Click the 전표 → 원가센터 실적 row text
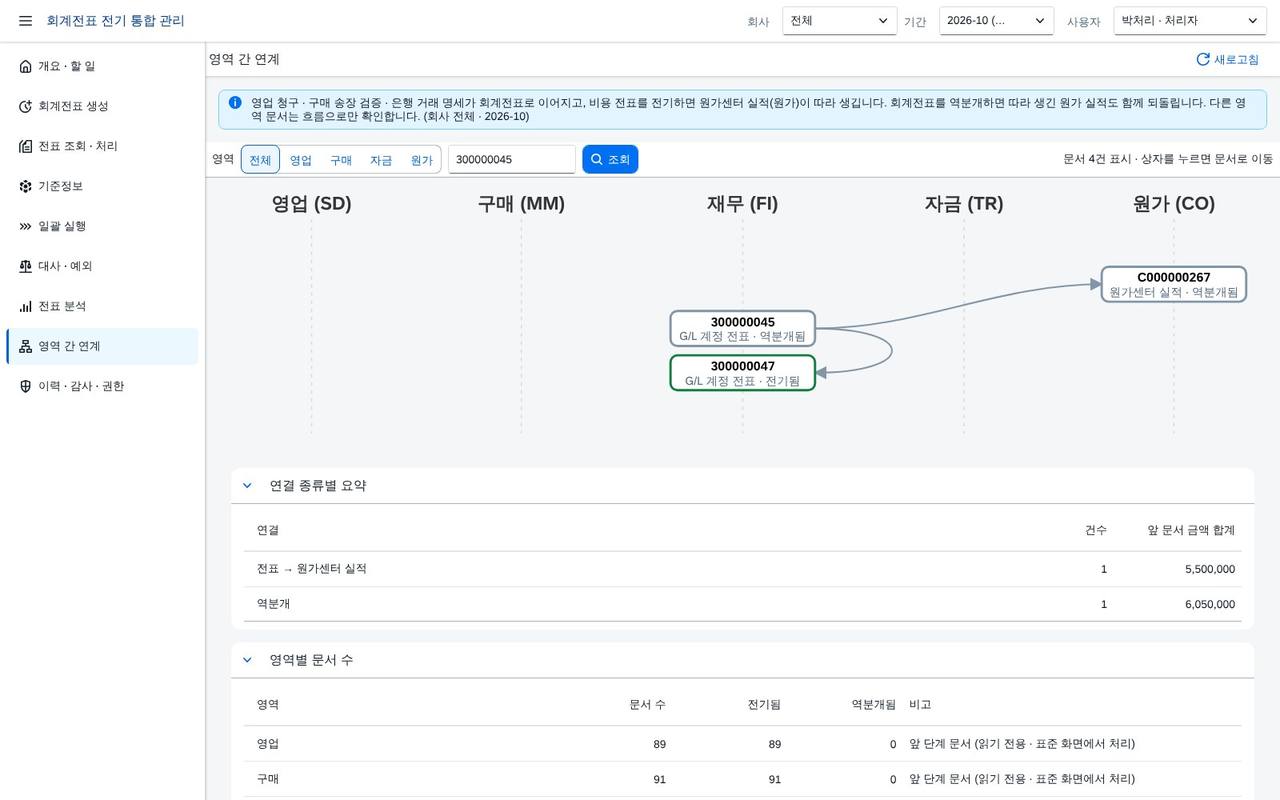Screen dimensions: 1280x800 click(312, 569)
